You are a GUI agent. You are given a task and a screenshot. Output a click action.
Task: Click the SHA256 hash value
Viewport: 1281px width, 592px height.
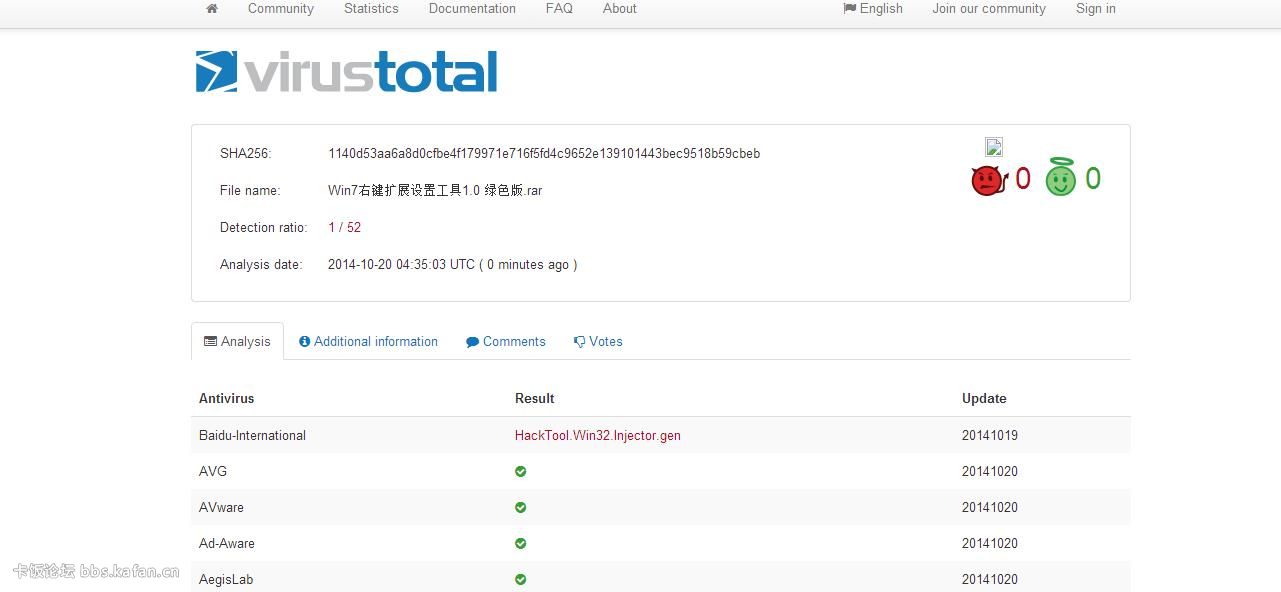(x=544, y=154)
